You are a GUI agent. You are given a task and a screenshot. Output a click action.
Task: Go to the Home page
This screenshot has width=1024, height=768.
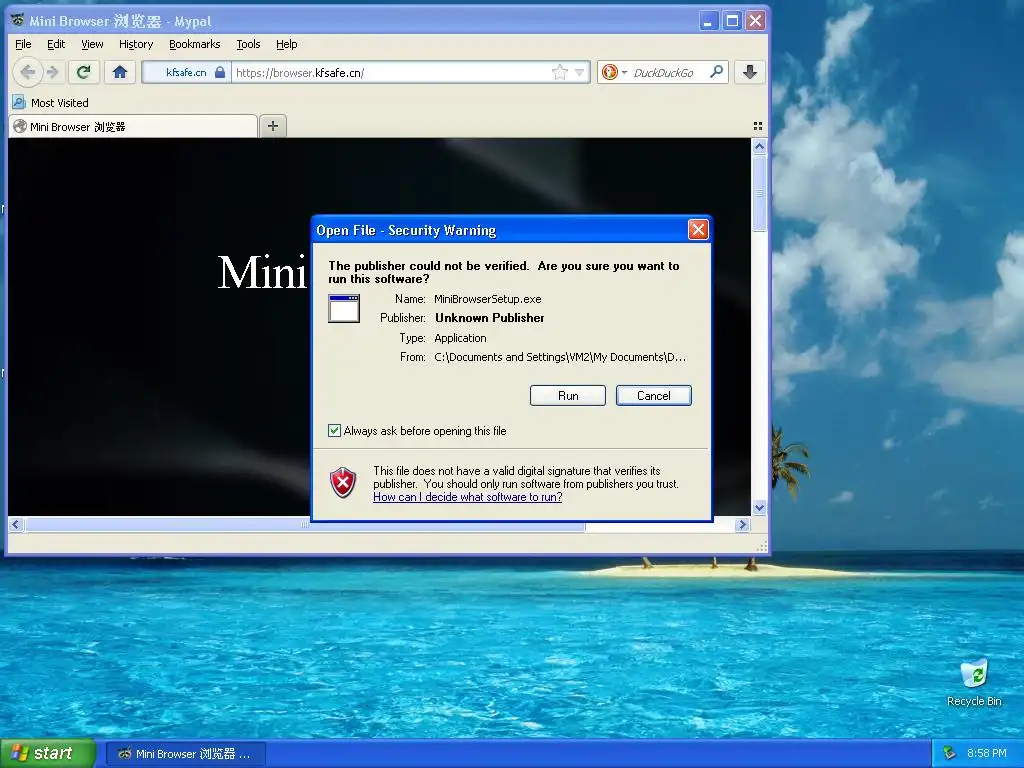[120, 72]
